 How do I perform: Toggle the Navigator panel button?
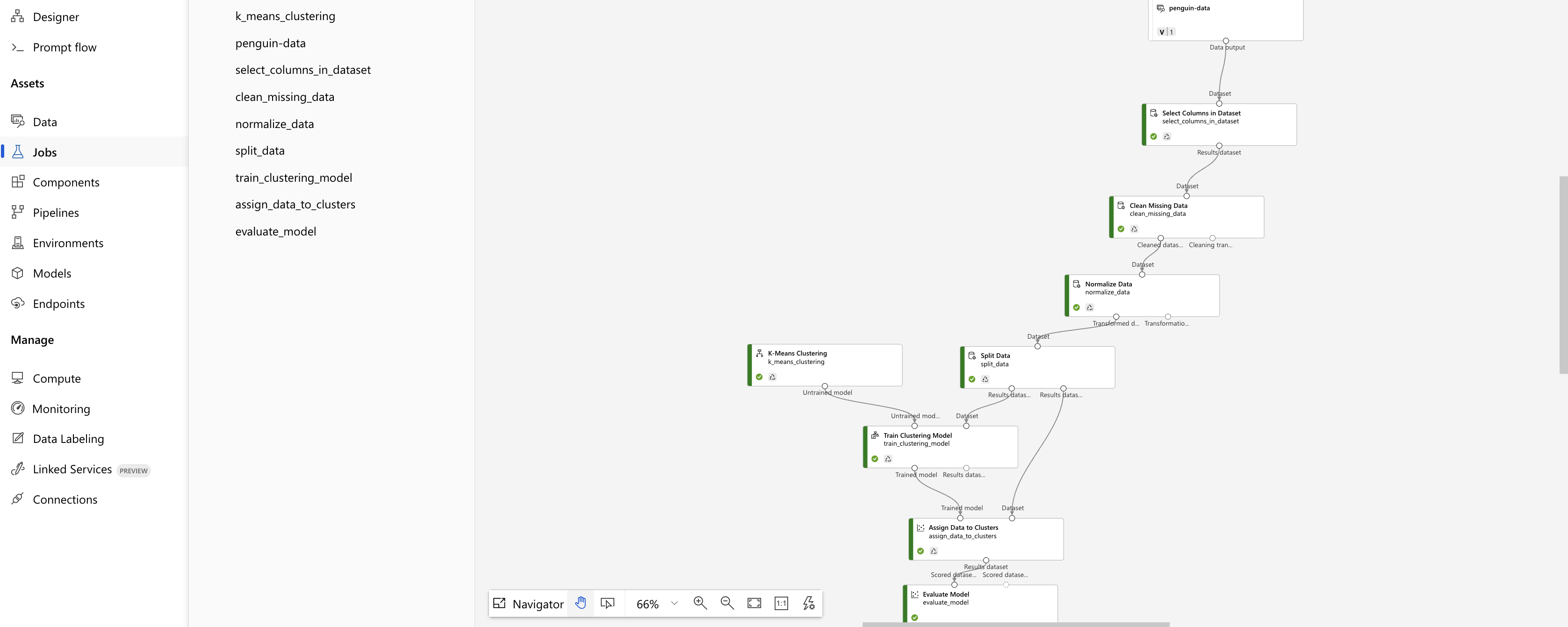[x=528, y=603]
